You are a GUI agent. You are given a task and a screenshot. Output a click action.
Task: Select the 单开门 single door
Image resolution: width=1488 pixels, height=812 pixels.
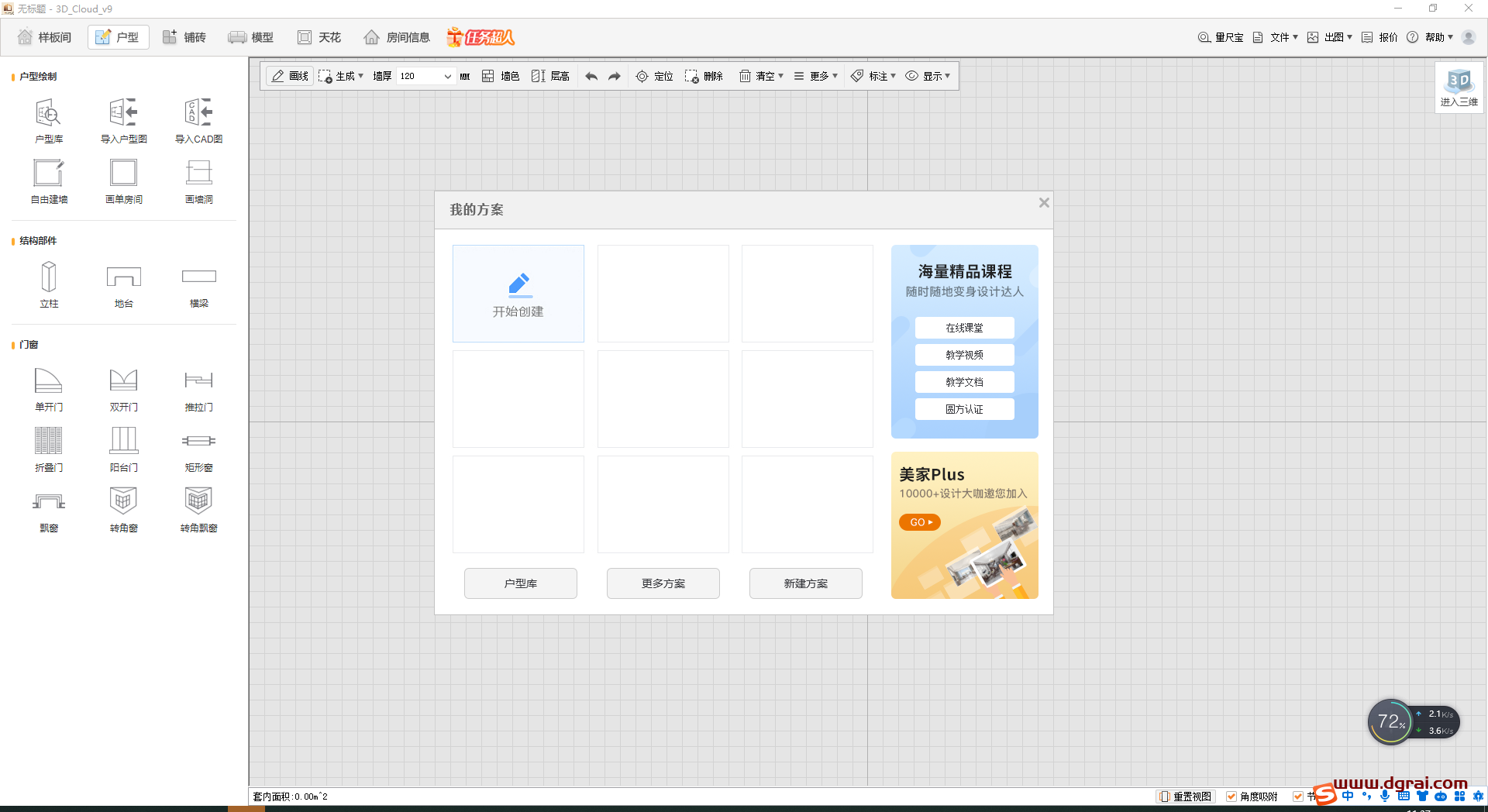pos(48,389)
